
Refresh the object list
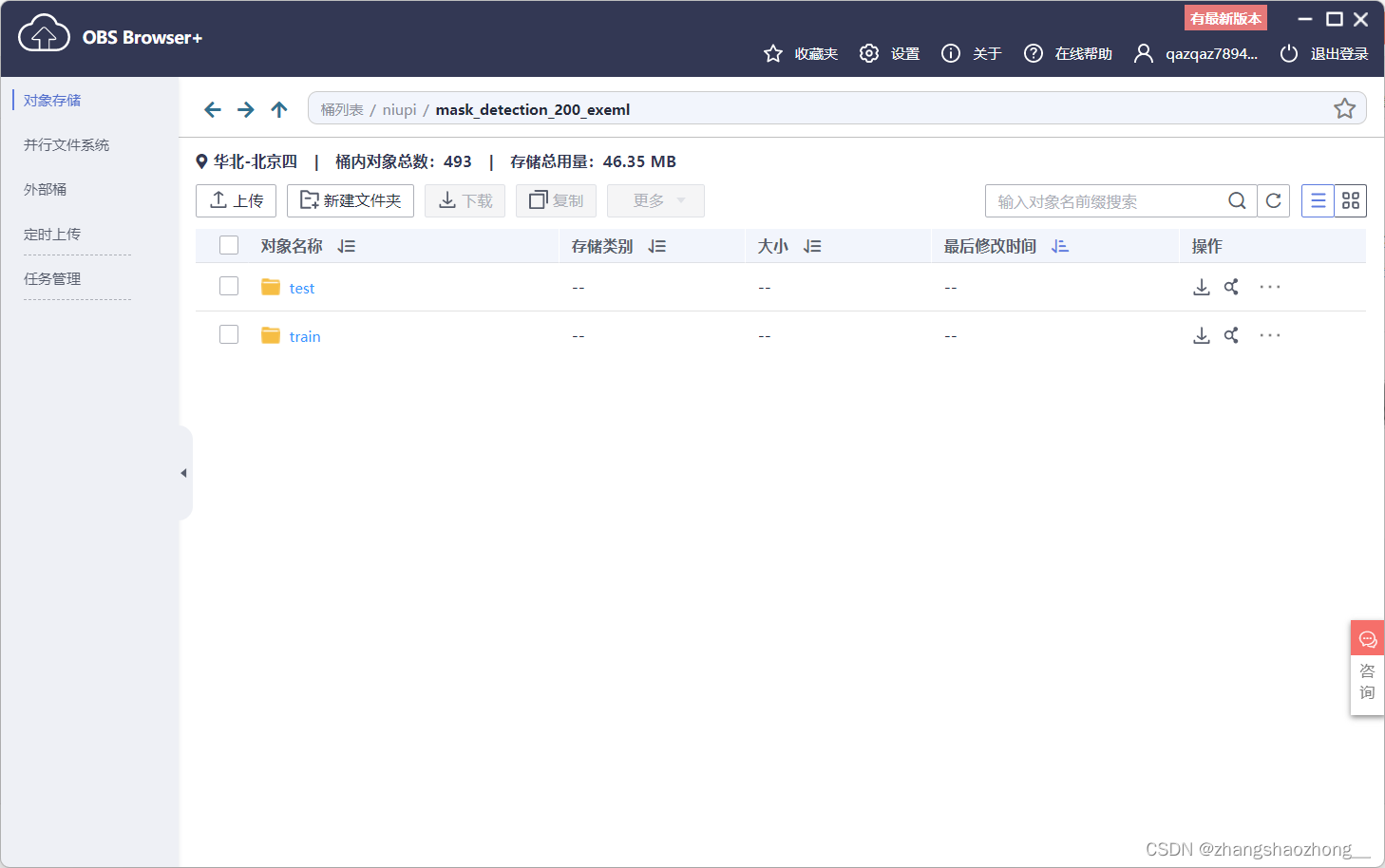(x=1274, y=200)
